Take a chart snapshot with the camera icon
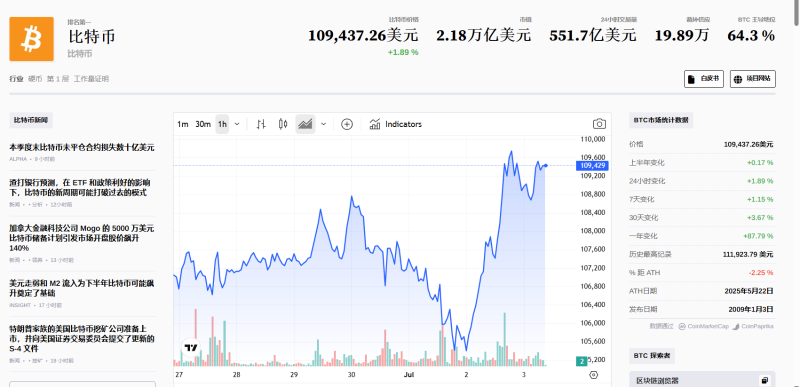This screenshot has width=800, height=387. 599,124
